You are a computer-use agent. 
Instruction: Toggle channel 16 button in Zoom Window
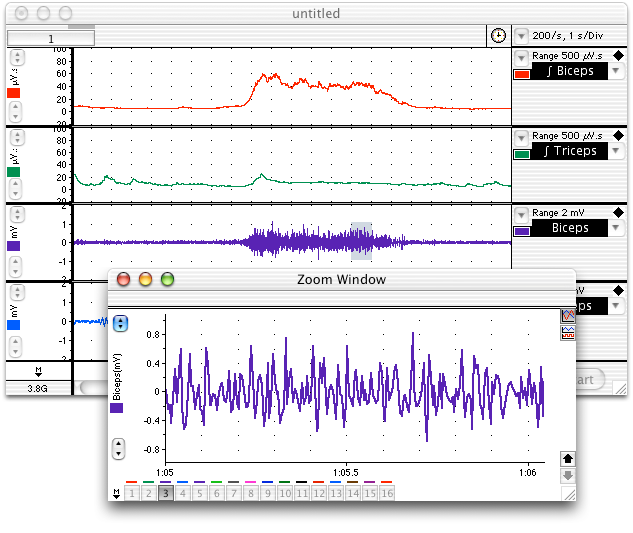(386, 493)
